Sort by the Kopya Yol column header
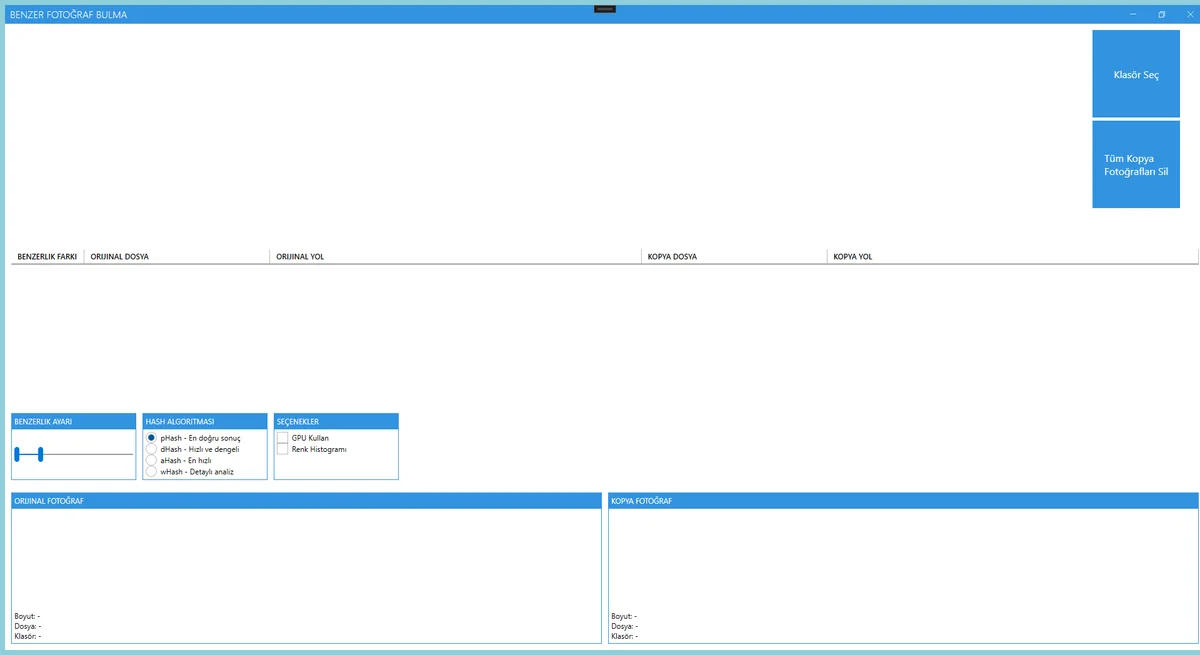The width and height of the screenshot is (1200, 655). pos(1010,257)
